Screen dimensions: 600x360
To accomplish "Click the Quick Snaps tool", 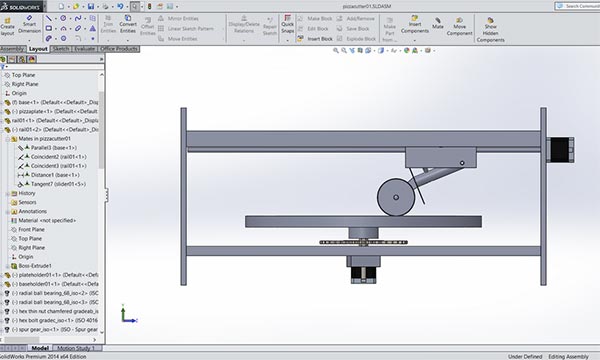I will [287, 24].
